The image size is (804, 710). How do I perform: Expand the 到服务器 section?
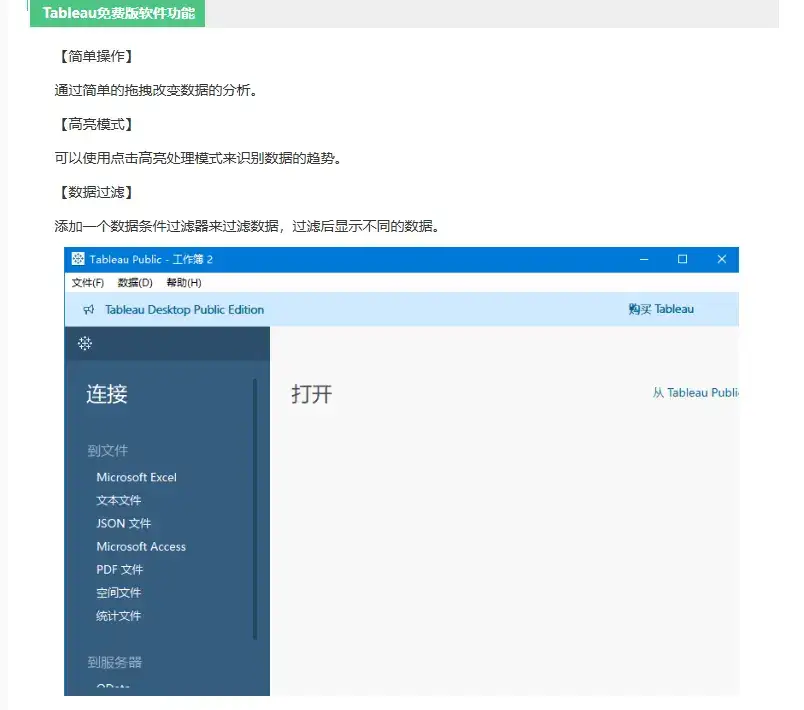pyautogui.click(x=117, y=661)
